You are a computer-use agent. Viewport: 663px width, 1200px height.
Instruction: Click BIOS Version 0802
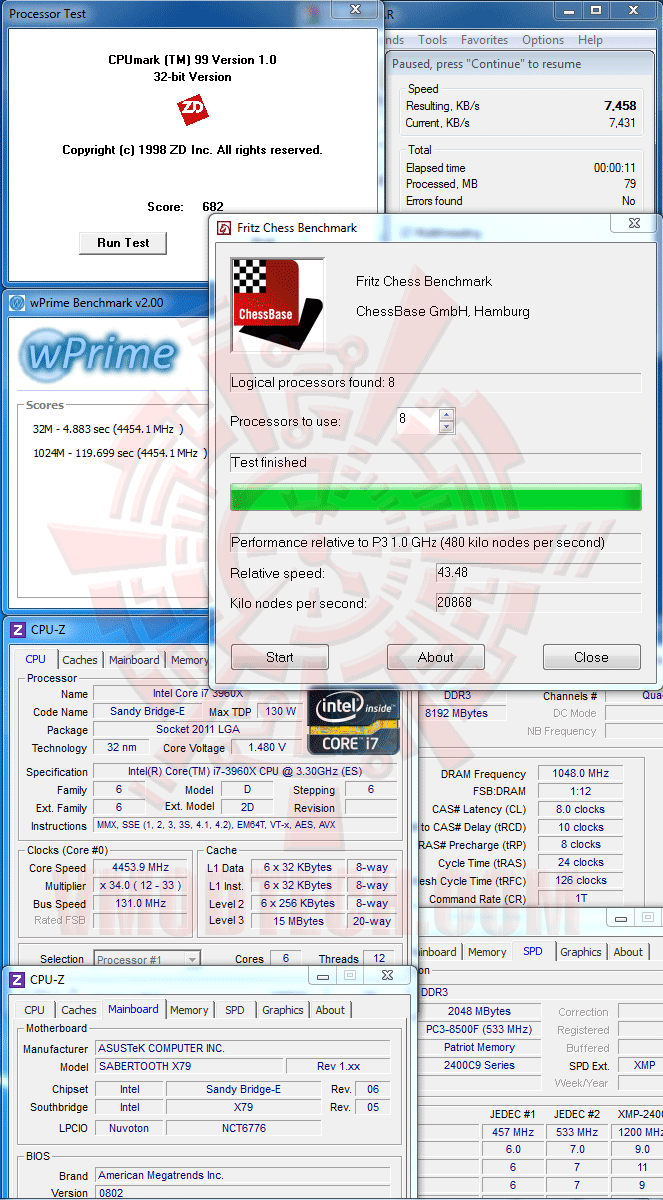(x=242, y=1193)
